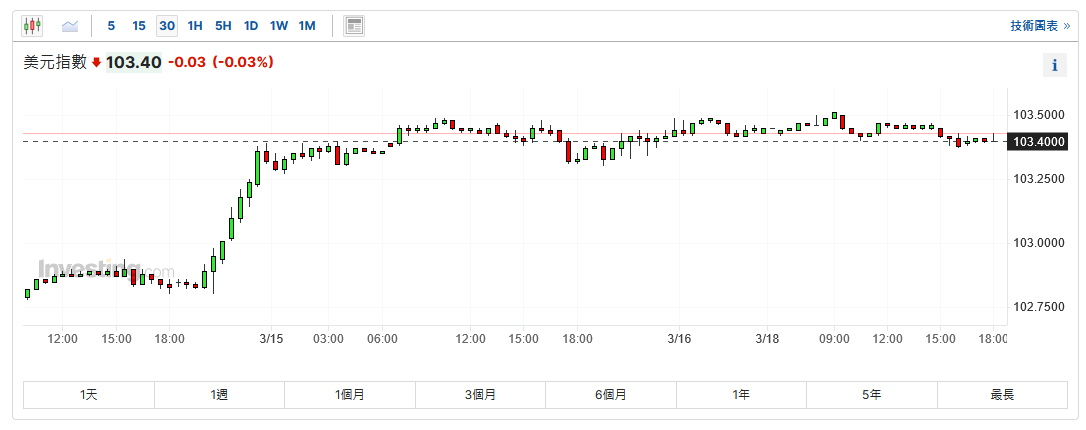This screenshot has height=430, width=1086.
Task: Toggle the 30-minute interval
Action: tap(167, 26)
